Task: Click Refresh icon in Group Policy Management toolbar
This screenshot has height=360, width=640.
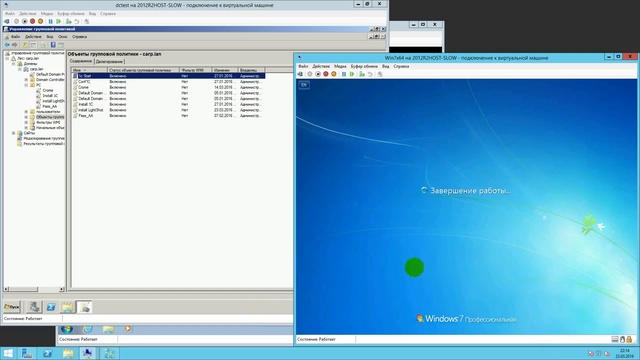Action: pos(43,45)
